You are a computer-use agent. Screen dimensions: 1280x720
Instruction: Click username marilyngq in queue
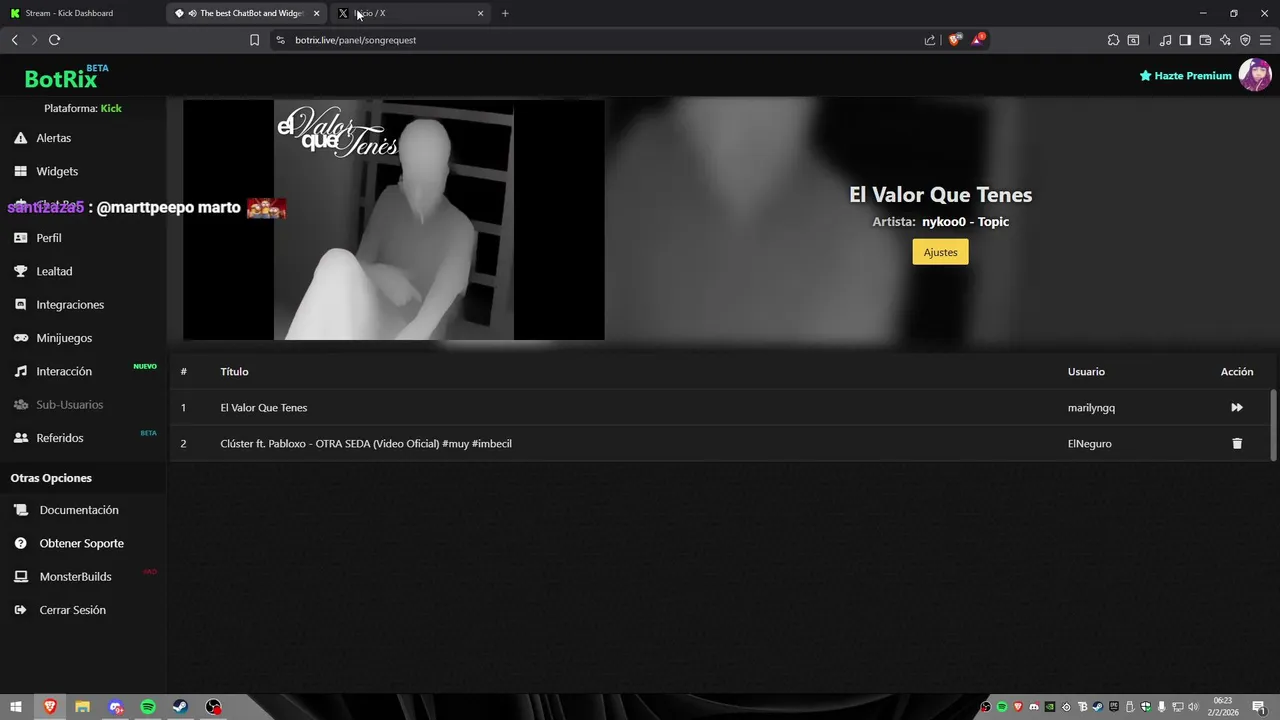(1091, 407)
